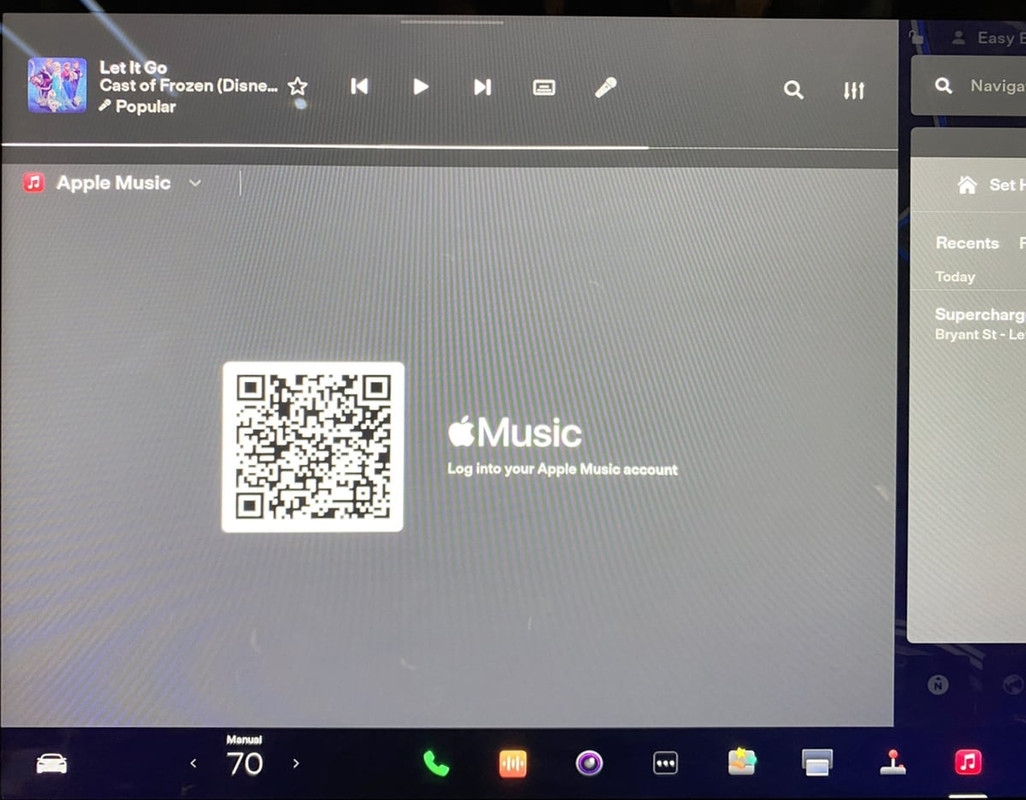Click the compass north icon on map

point(938,685)
